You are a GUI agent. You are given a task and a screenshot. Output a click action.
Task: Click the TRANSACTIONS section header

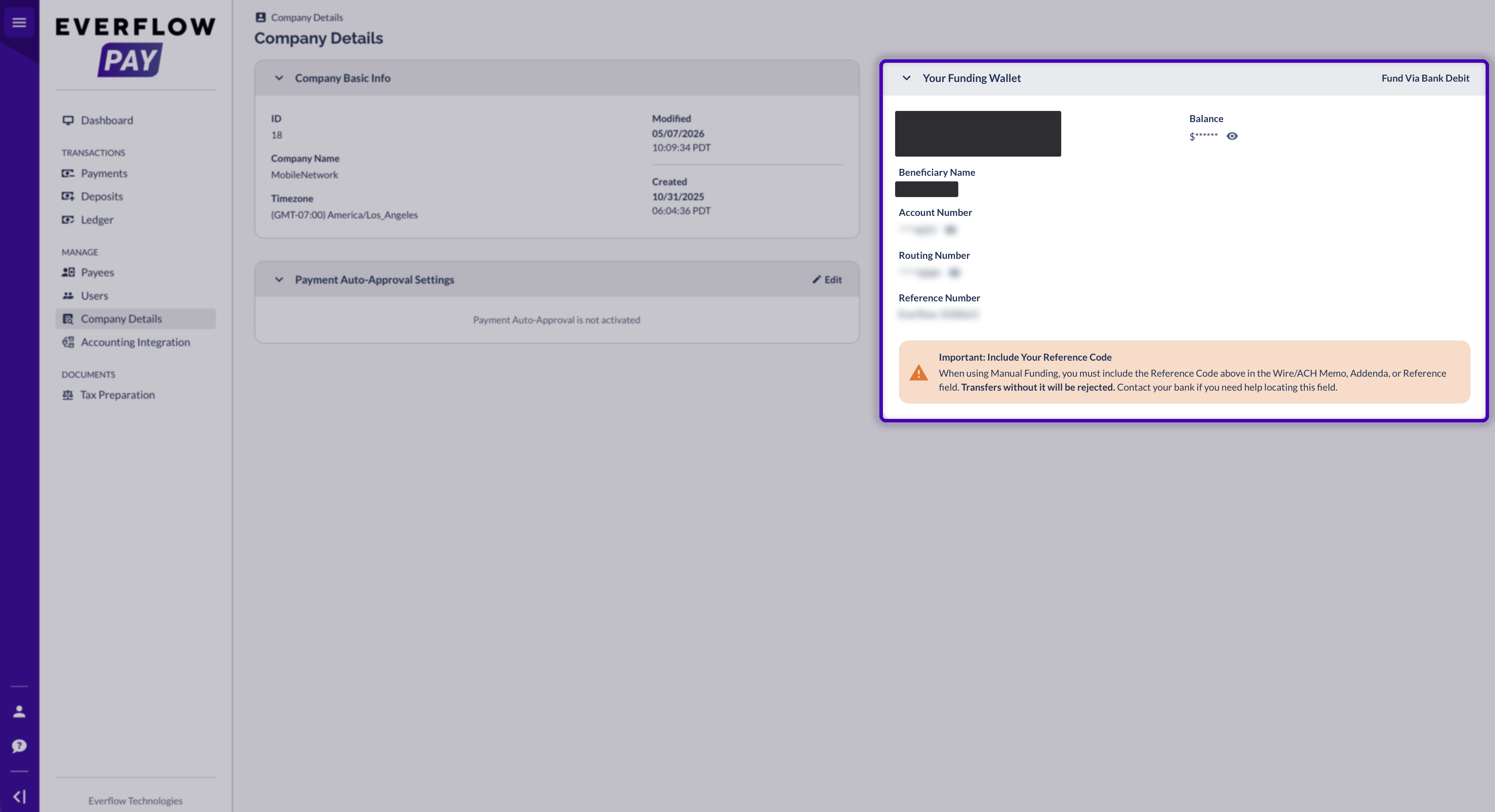point(94,152)
